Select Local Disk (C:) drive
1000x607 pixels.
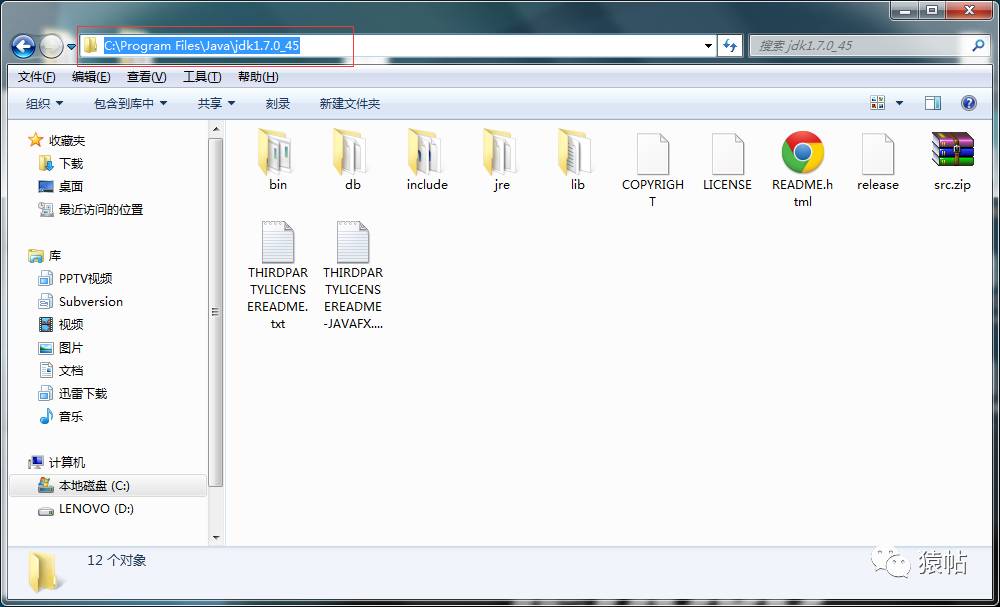click(108, 486)
